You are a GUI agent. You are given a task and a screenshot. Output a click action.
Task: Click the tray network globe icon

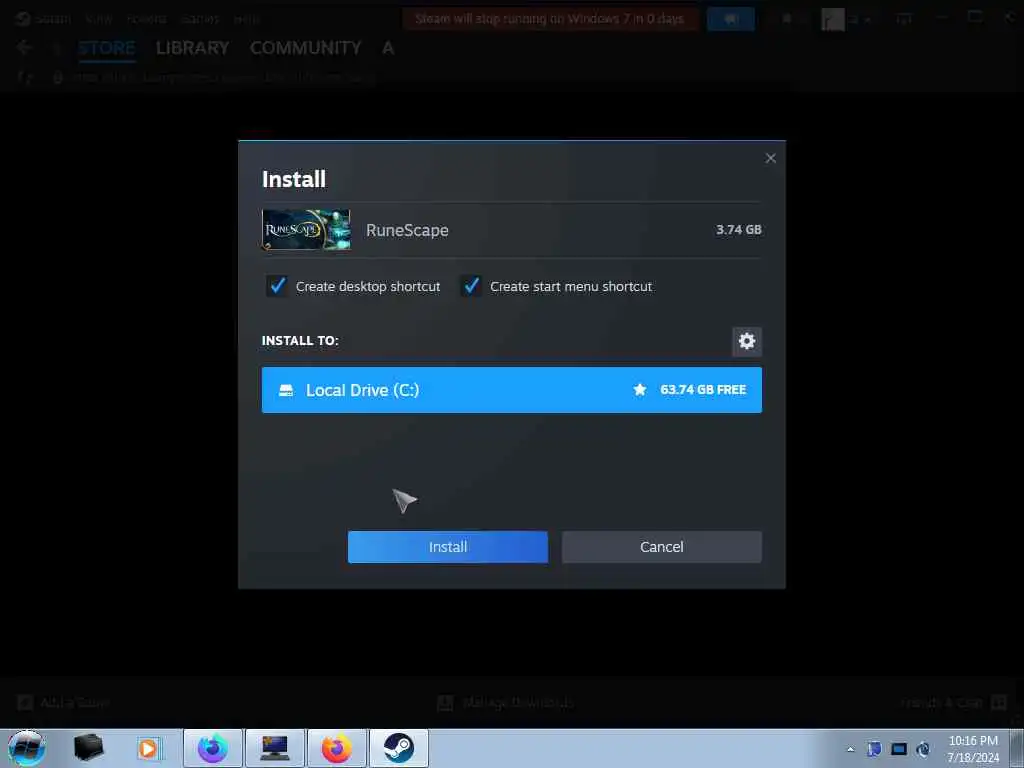pyautogui.click(x=923, y=749)
